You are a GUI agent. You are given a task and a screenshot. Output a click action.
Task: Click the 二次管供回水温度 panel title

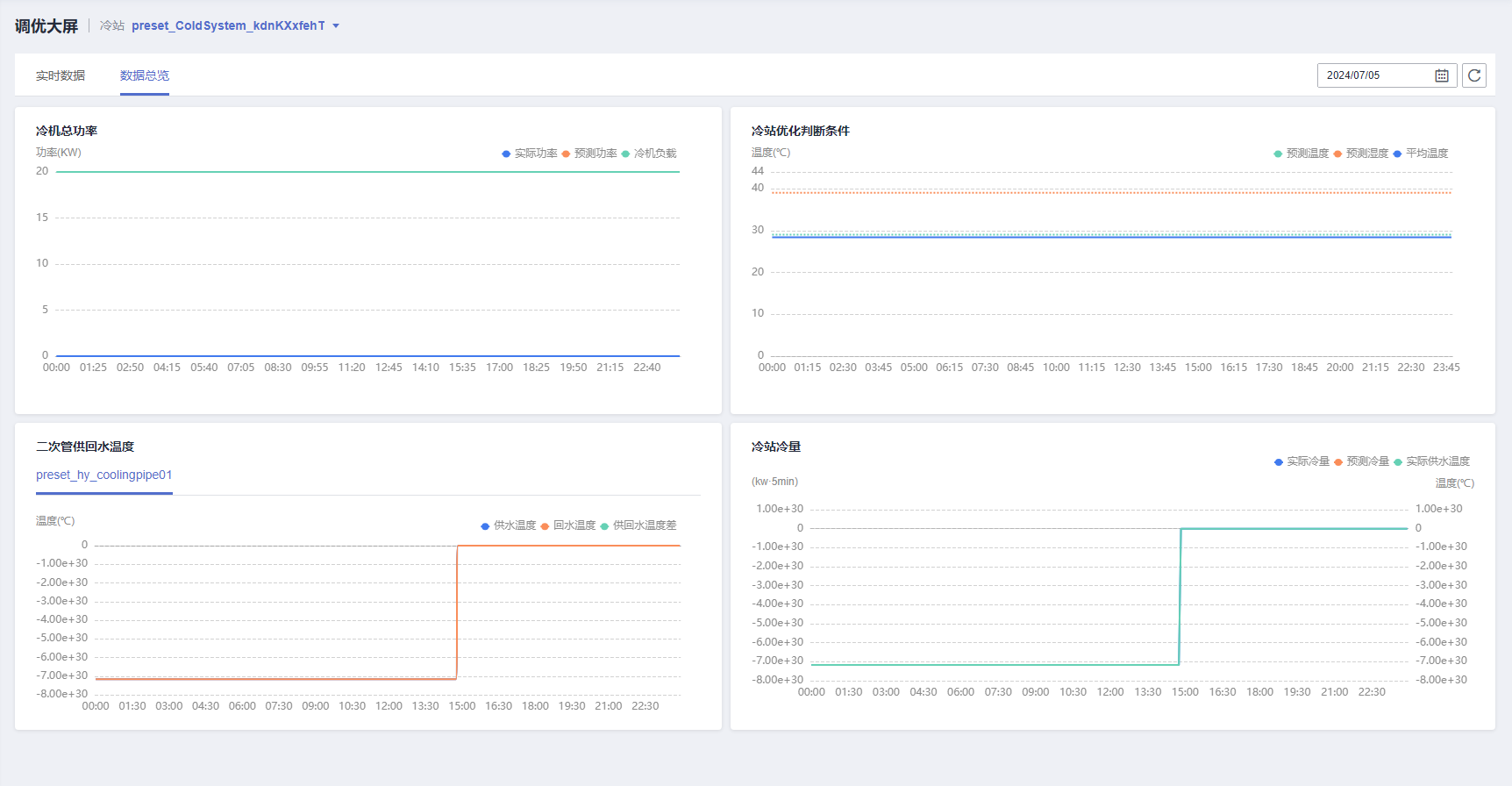click(x=85, y=447)
